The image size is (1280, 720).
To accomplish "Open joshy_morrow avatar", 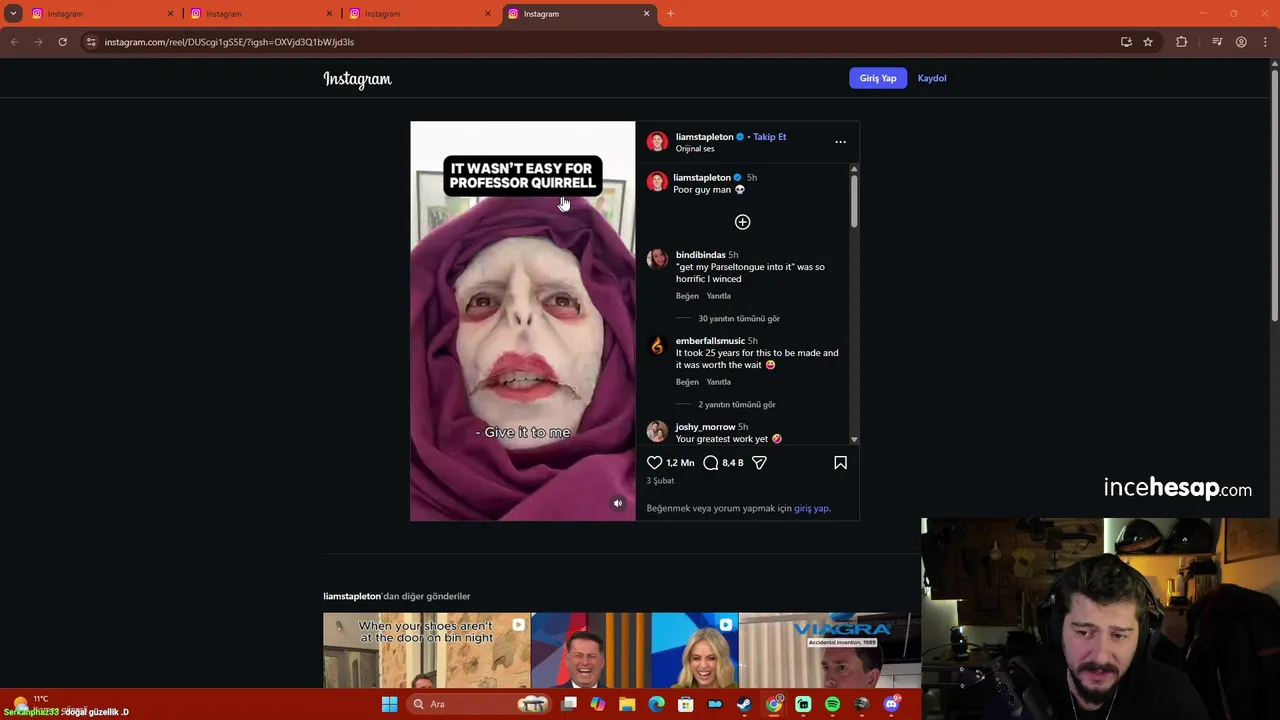I will [x=657, y=431].
